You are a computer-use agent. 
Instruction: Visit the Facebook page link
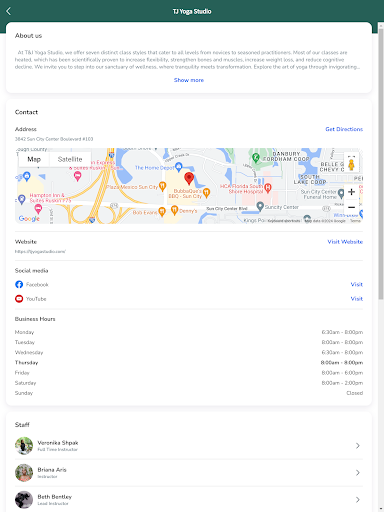[x=357, y=284]
